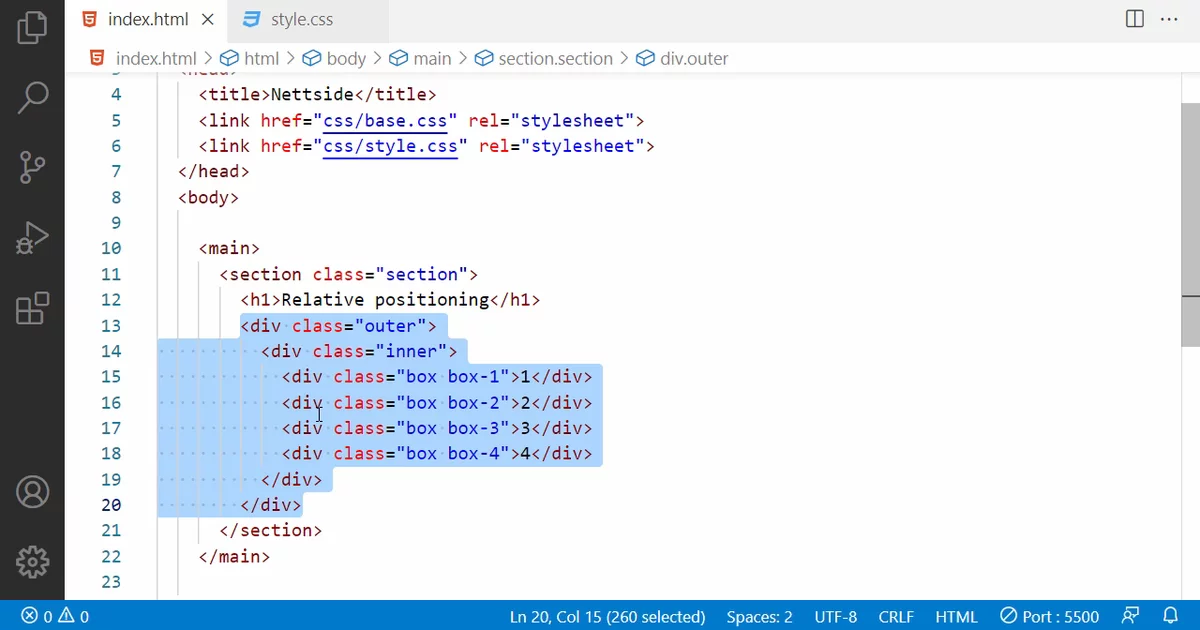The width and height of the screenshot is (1200, 630).
Task: Click the vertical scrollbar thumb
Action: tap(1190, 225)
